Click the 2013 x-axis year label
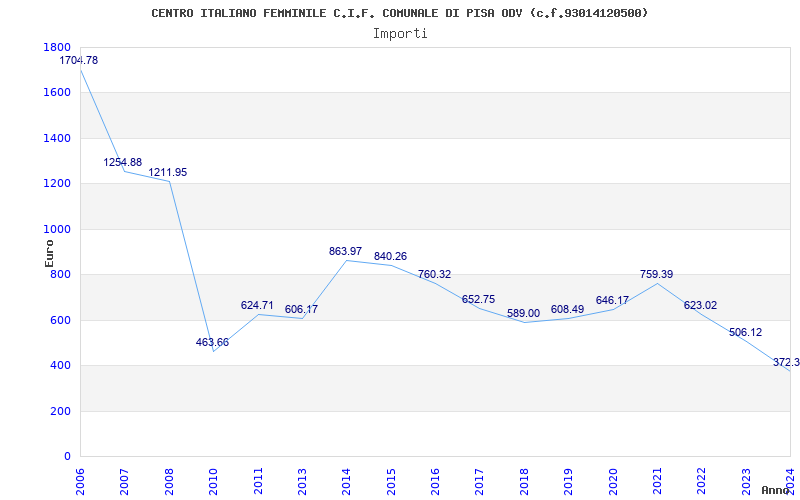Image resolution: width=800 pixels, height=500 pixels. tap(302, 481)
